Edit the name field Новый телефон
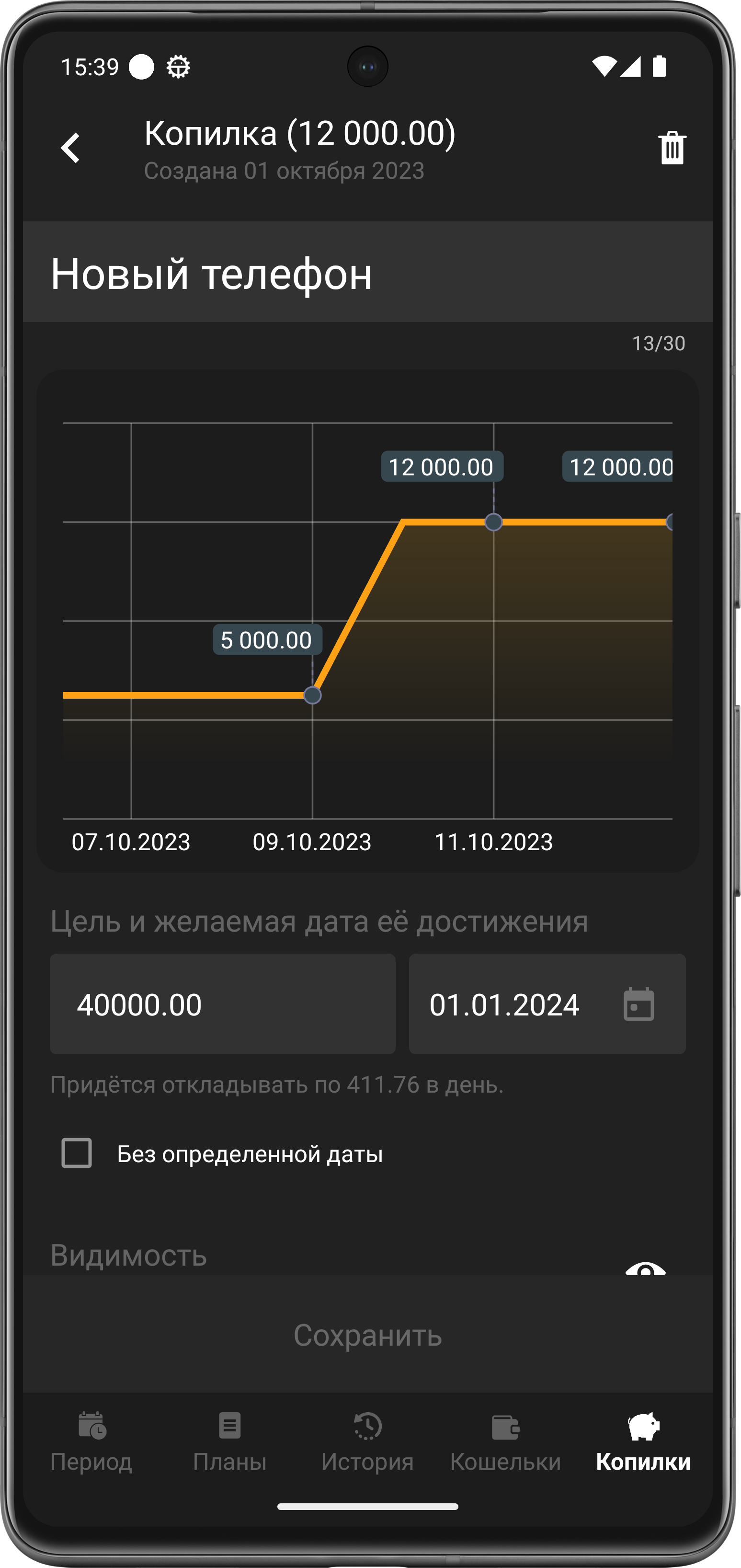This screenshot has height=1568, width=741. [x=367, y=273]
